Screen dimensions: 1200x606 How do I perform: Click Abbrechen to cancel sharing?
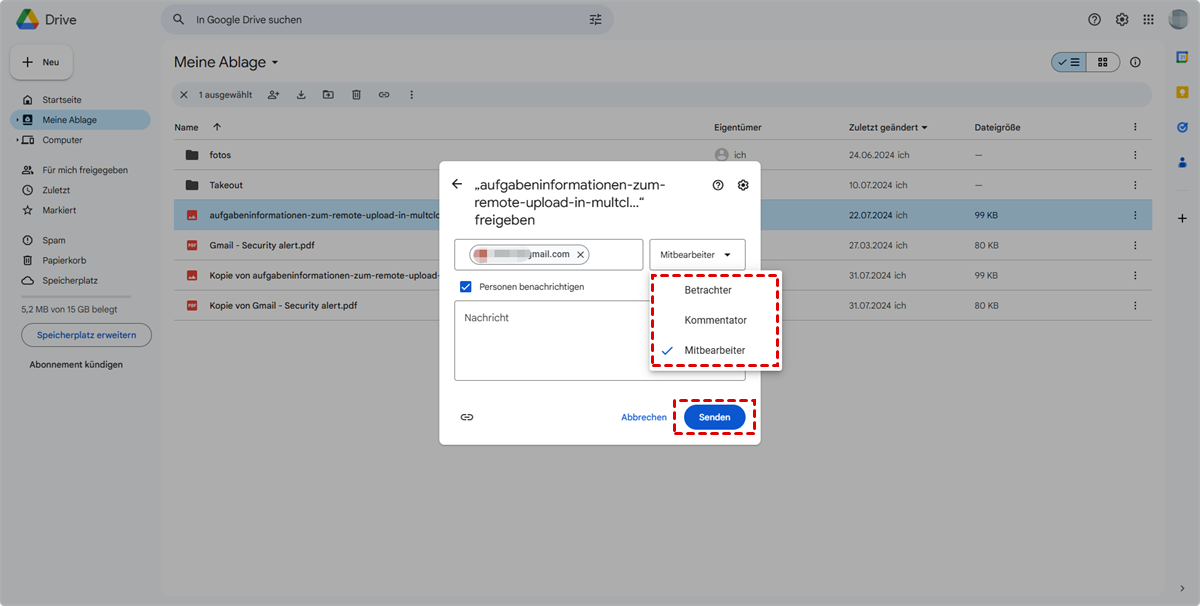[x=643, y=417]
